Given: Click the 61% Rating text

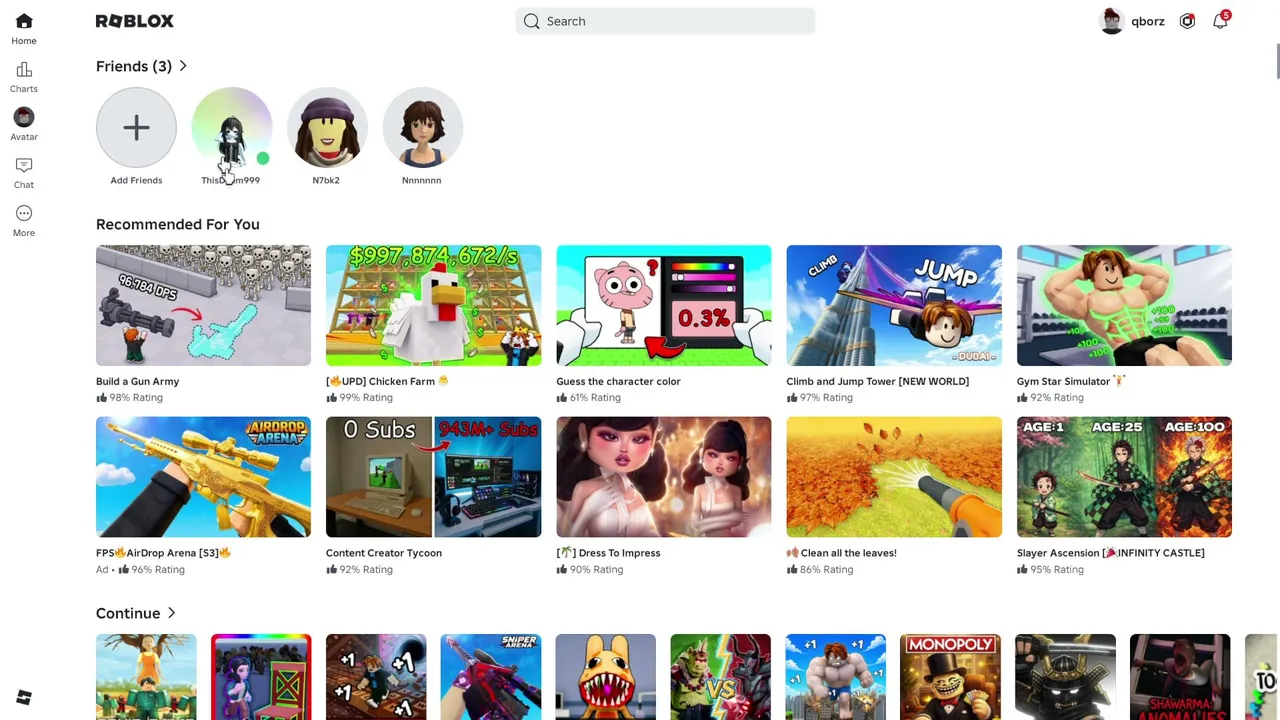Looking at the screenshot, I should point(595,398).
